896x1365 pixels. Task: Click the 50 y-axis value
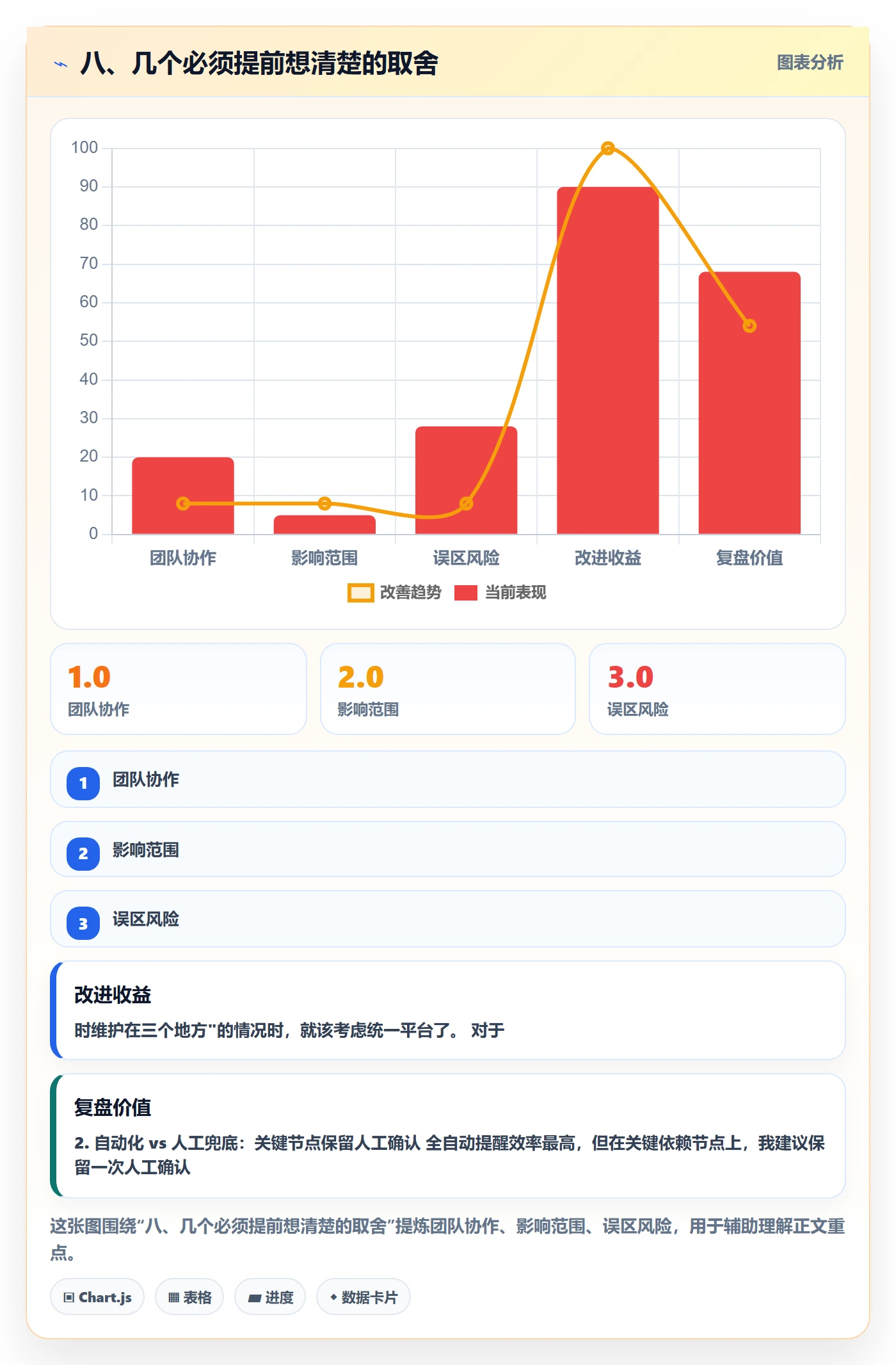[88, 341]
